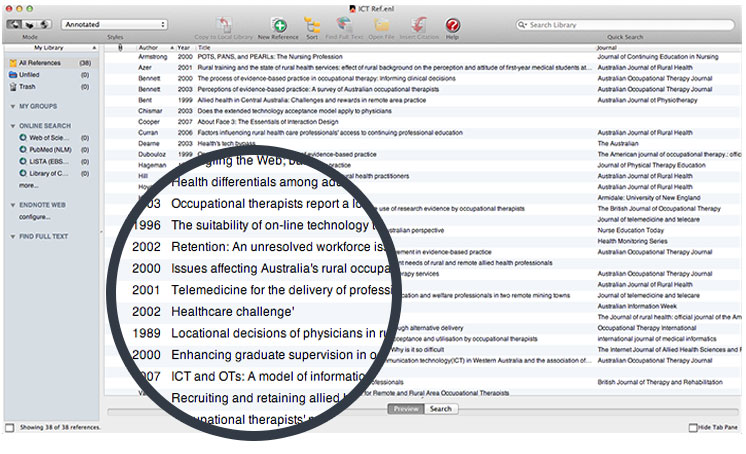The width and height of the screenshot is (746, 454).
Task: Click journal cell 'Australian Information Week'
Action: click(x=637, y=306)
